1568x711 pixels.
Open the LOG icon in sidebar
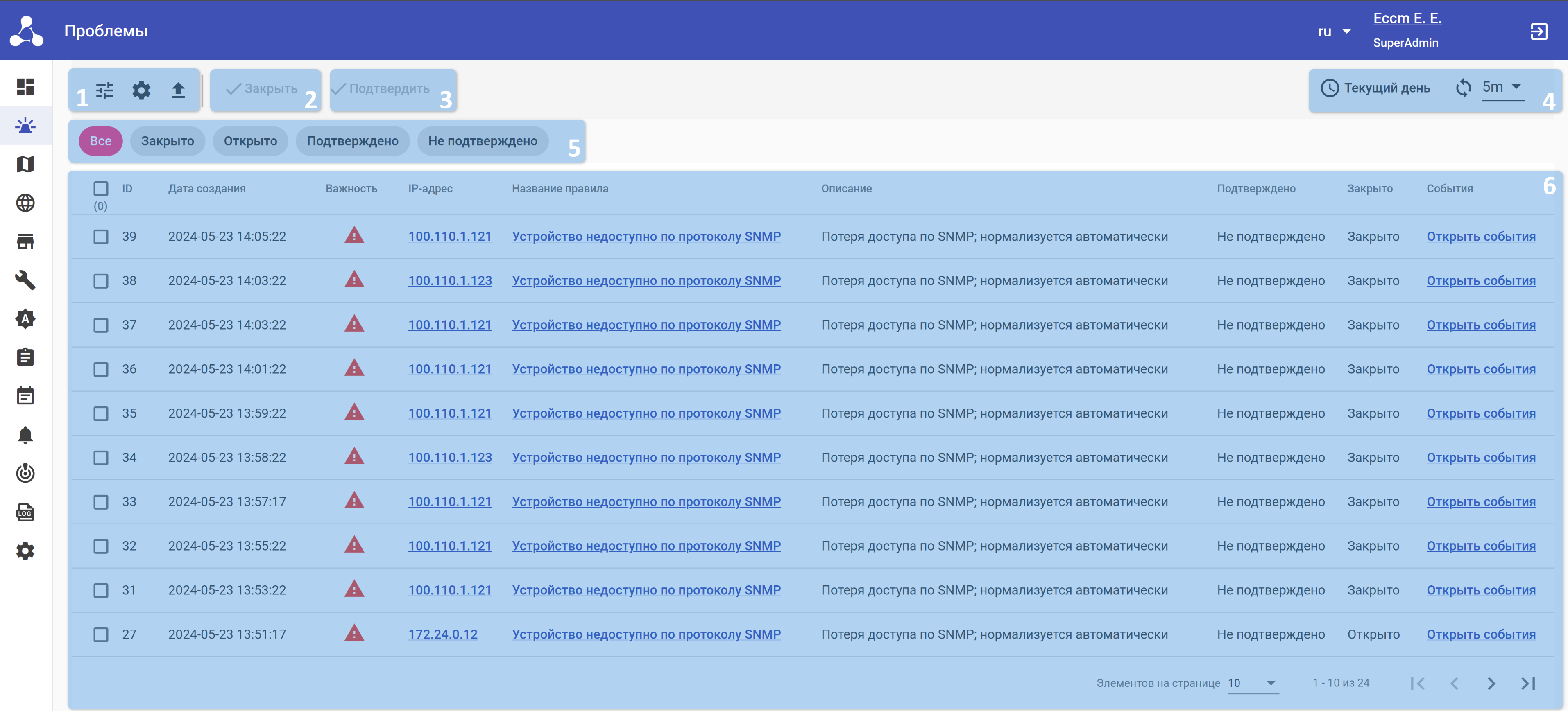click(25, 512)
